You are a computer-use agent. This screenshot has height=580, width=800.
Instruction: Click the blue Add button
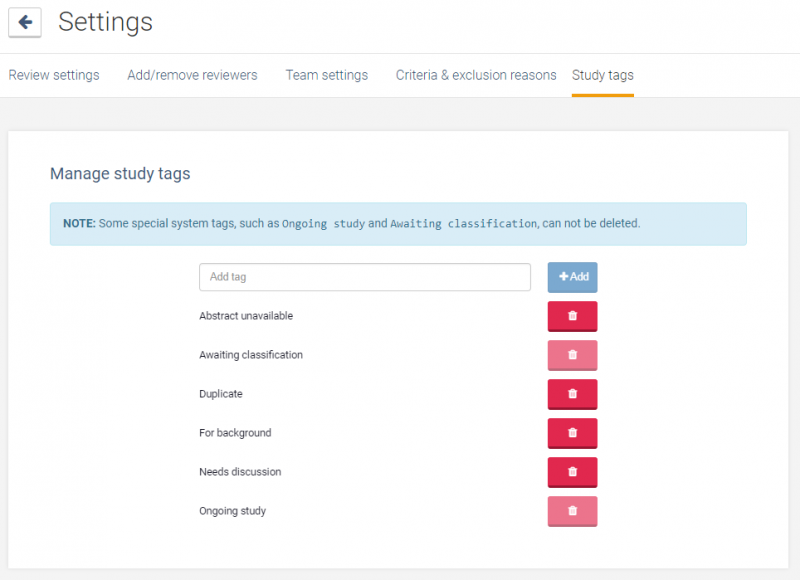click(572, 277)
